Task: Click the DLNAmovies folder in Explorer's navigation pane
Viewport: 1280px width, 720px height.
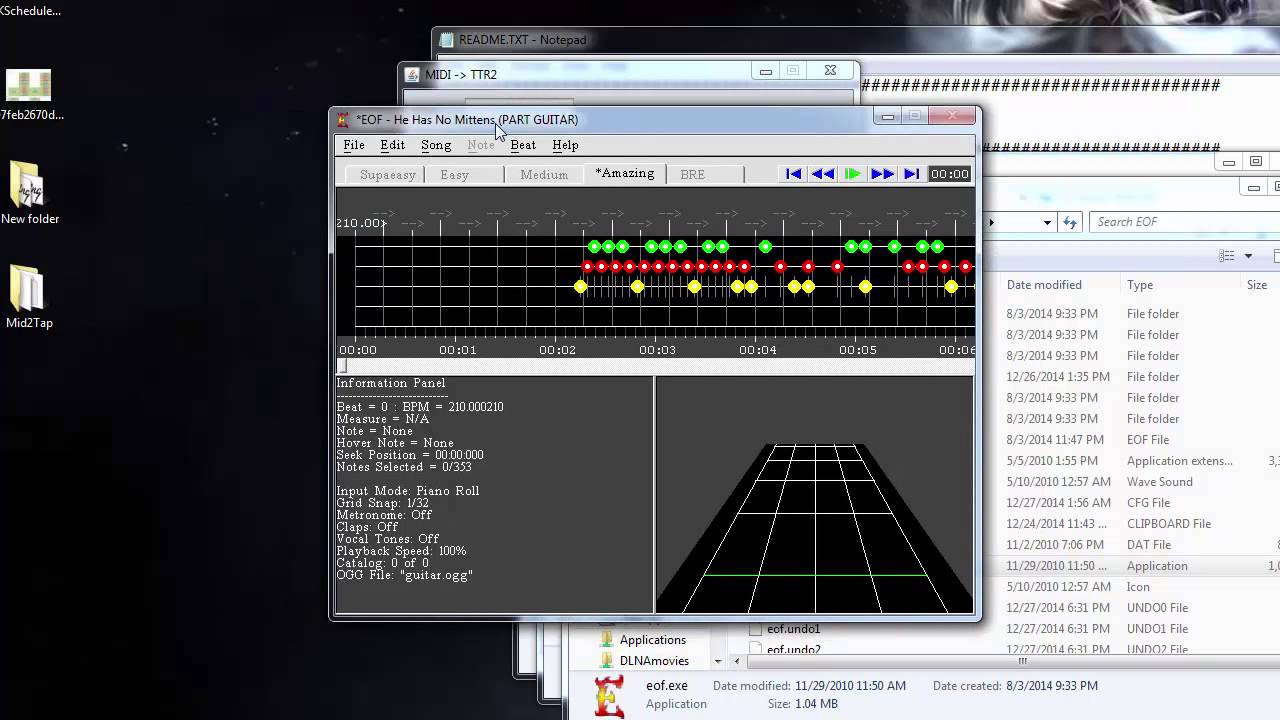Action: click(x=654, y=661)
